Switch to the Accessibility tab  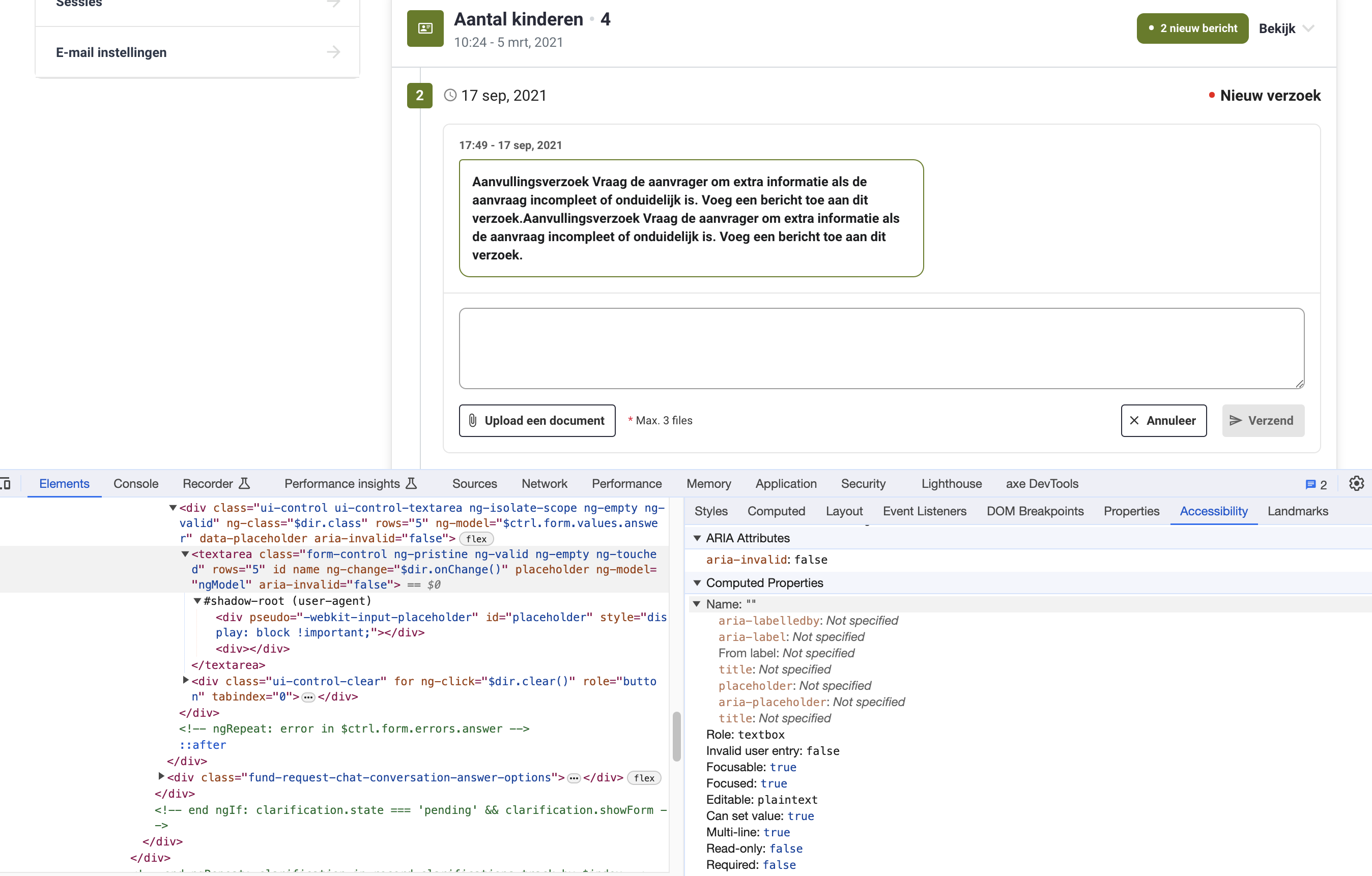tap(1214, 511)
